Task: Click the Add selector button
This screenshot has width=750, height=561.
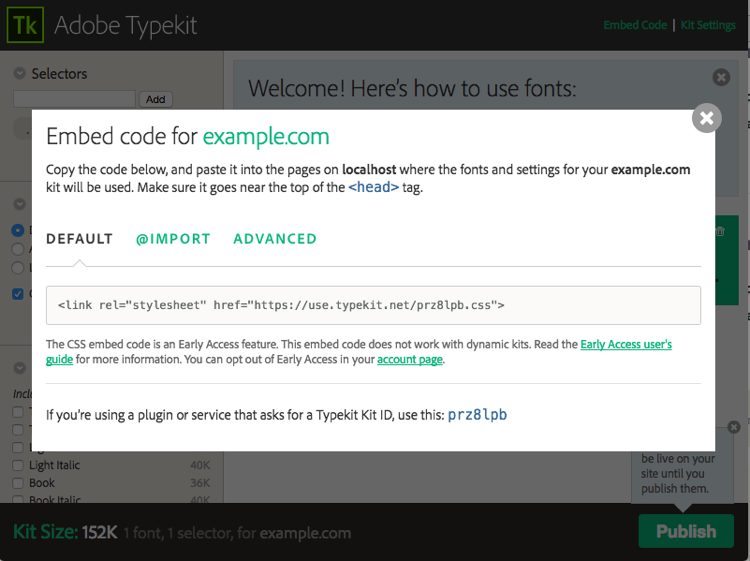Action: click(x=155, y=99)
